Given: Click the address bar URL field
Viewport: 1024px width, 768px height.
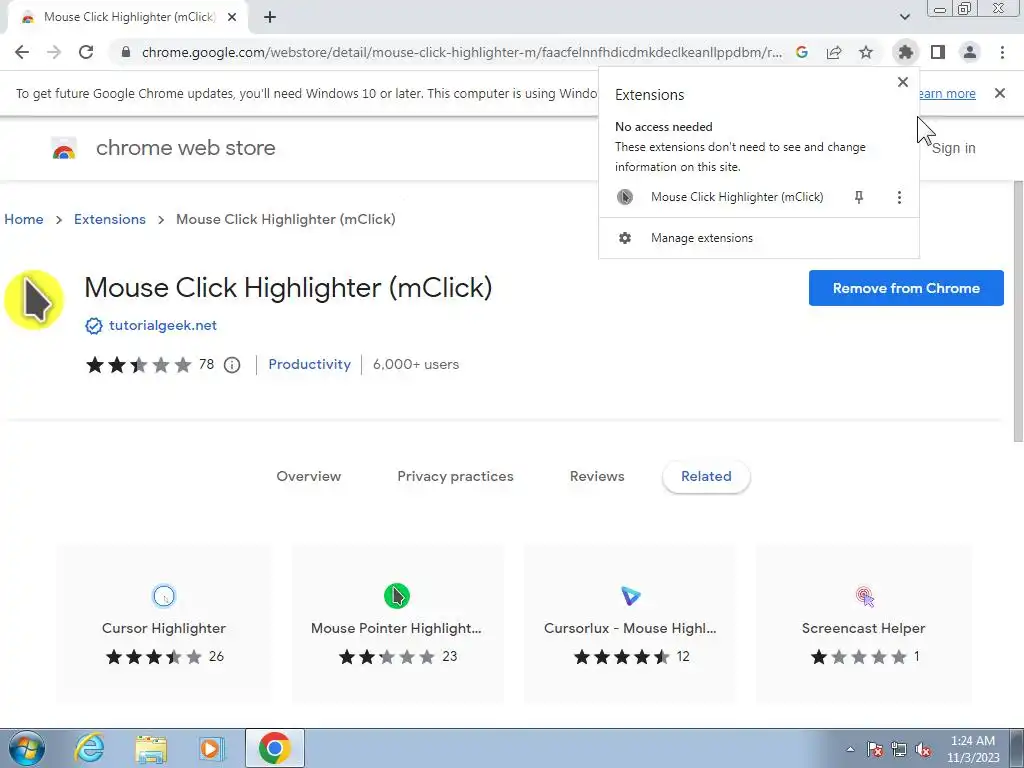Looking at the screenshot, I should (x=462, y=52).
